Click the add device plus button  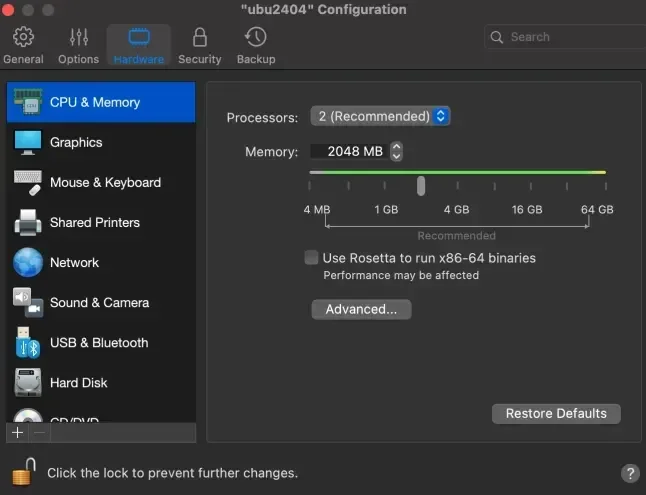17,433
